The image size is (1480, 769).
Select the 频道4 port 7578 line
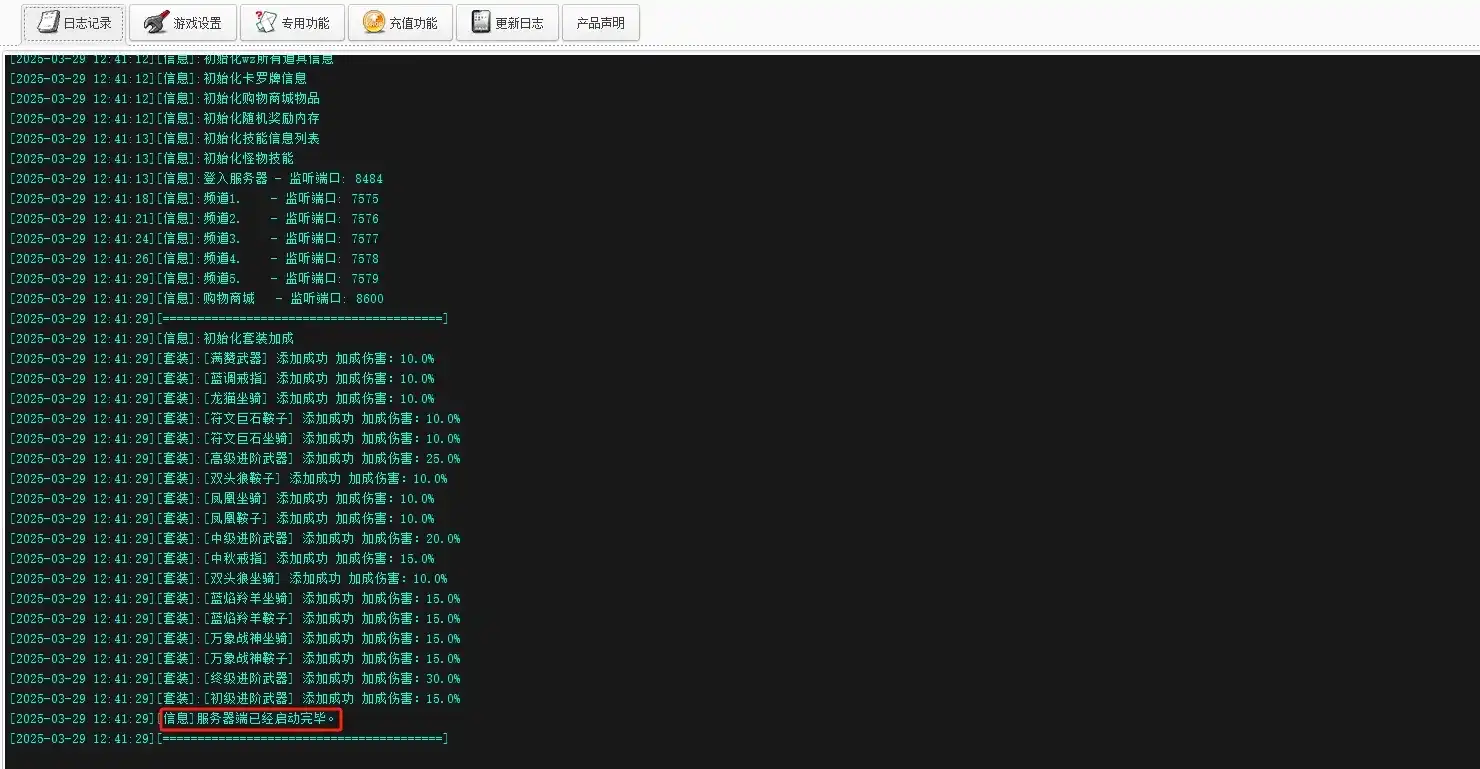click(194, 258)
